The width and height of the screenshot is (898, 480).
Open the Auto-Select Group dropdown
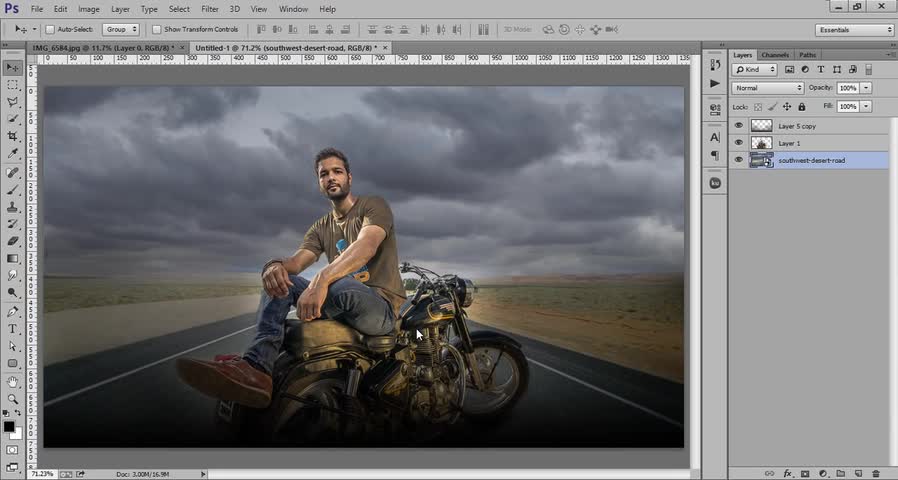[x=121, y=29]
